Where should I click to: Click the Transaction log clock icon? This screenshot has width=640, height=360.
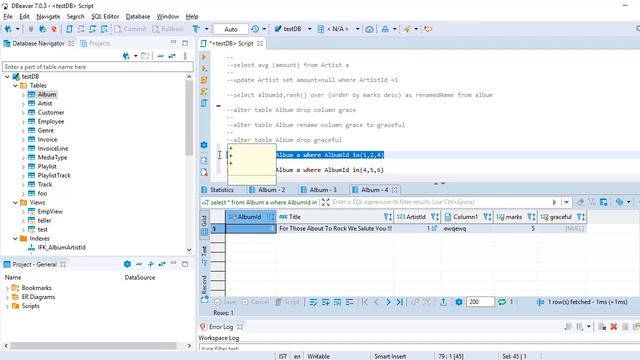[255, 29]
